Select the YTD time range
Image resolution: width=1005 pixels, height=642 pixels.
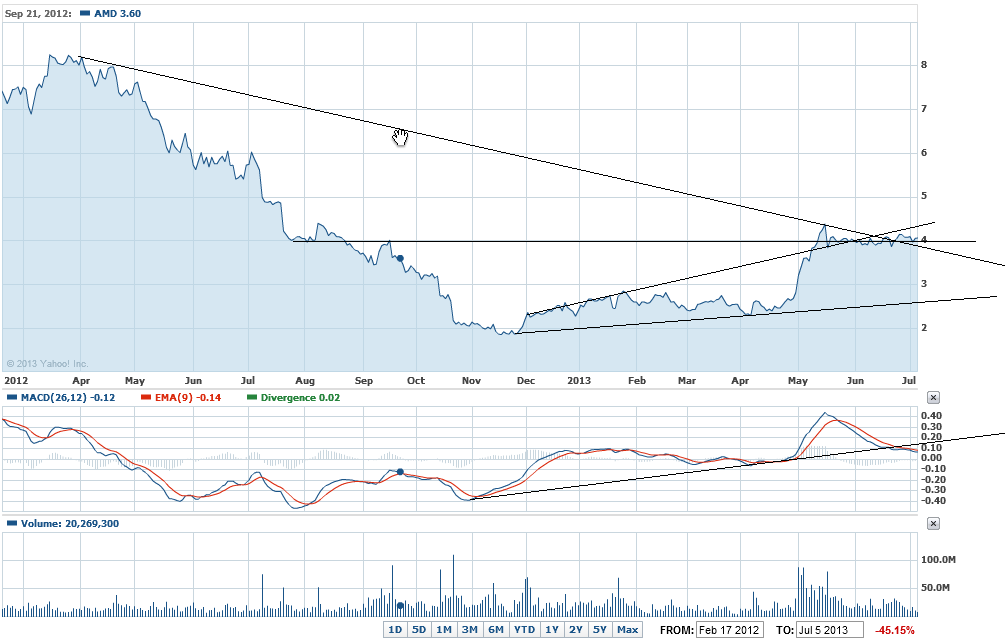[525, 630]
